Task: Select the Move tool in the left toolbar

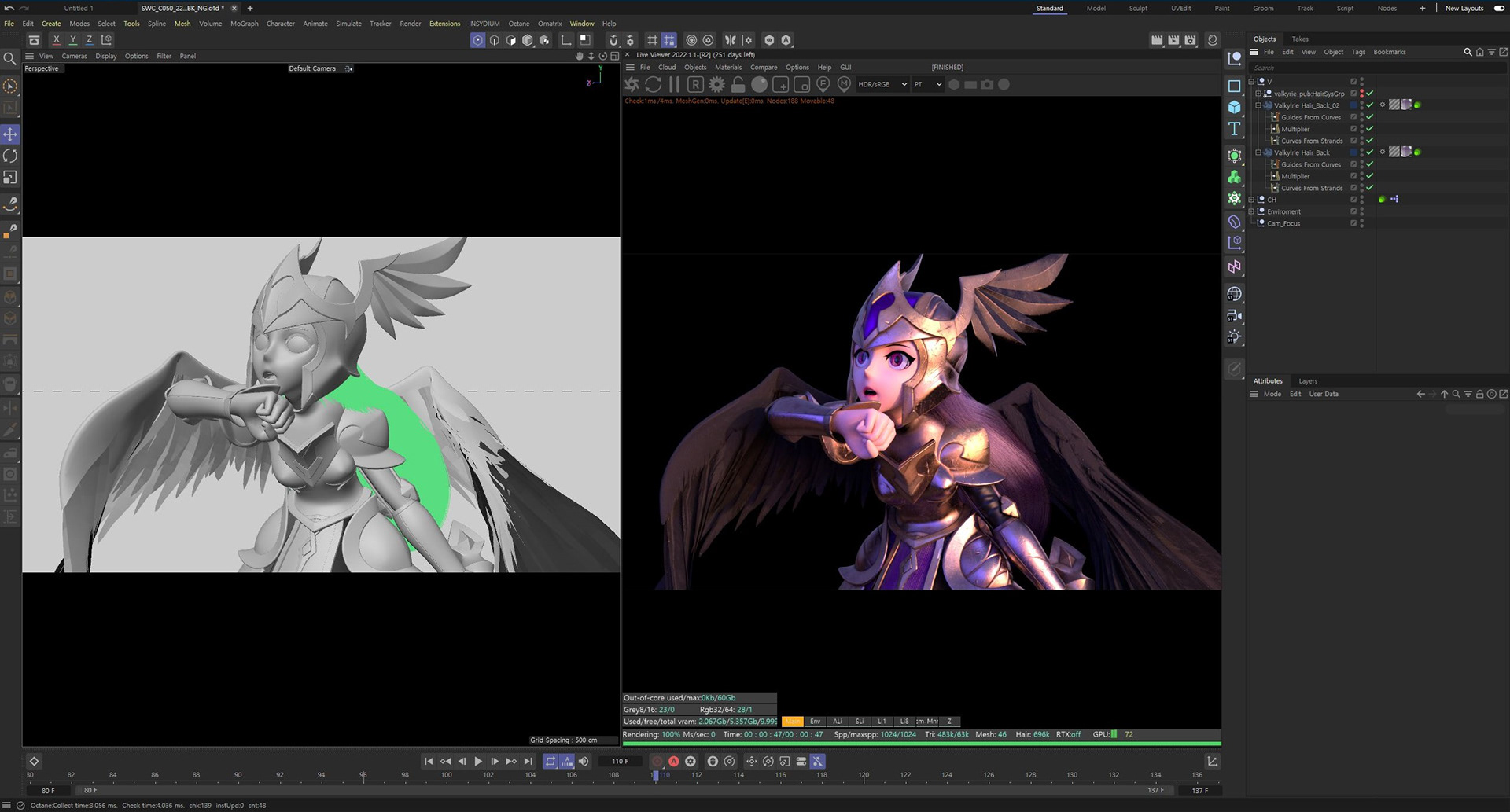Action: point(10,134)
